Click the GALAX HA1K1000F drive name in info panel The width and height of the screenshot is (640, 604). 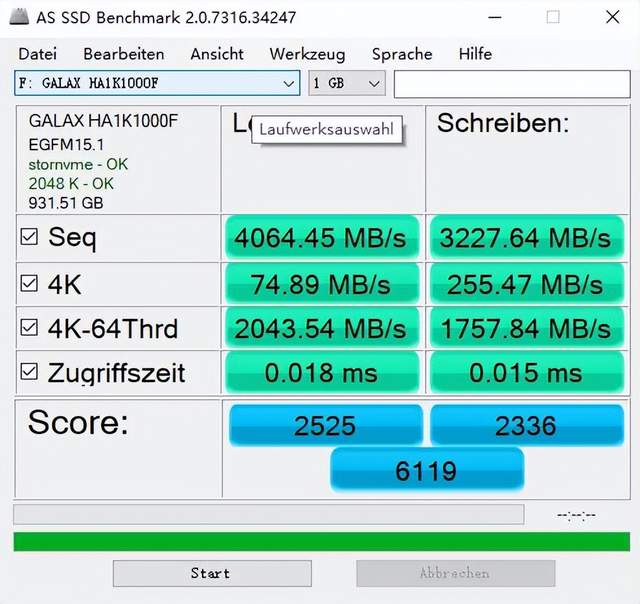[103, 121]
